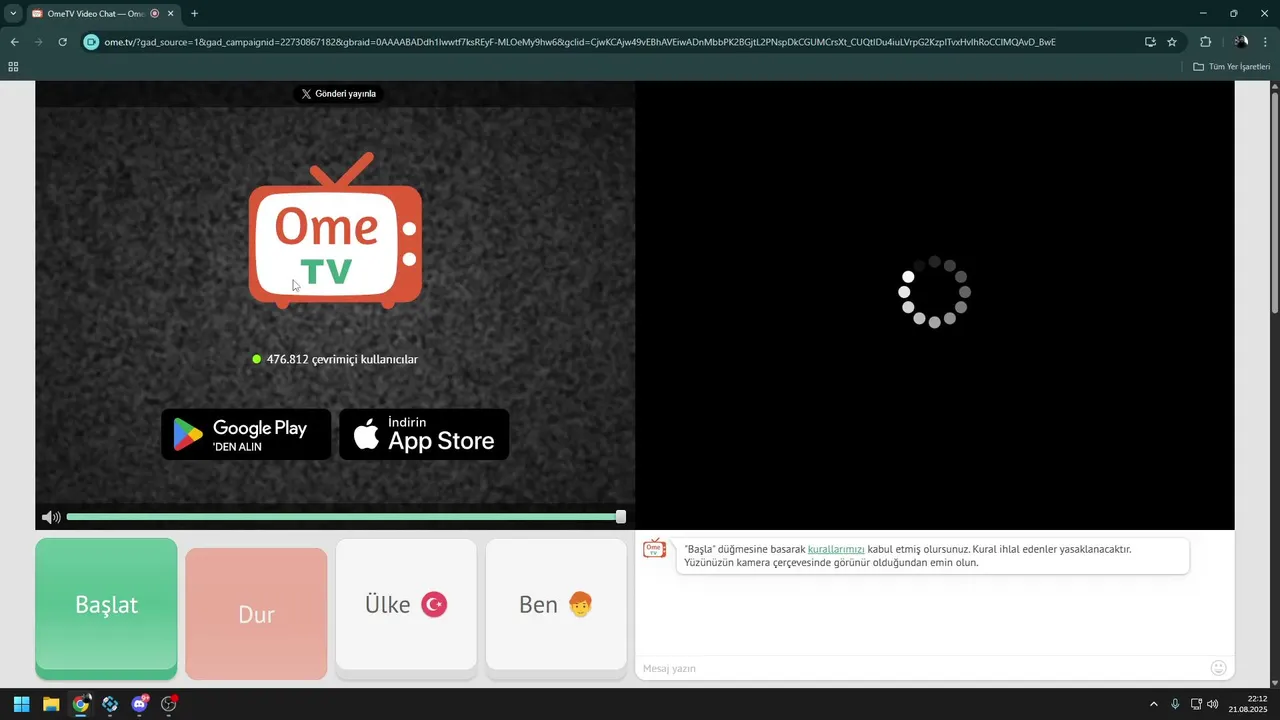Open Discord from the taskbar
The width and height of the screenshot is (1280, 720).
139,704
